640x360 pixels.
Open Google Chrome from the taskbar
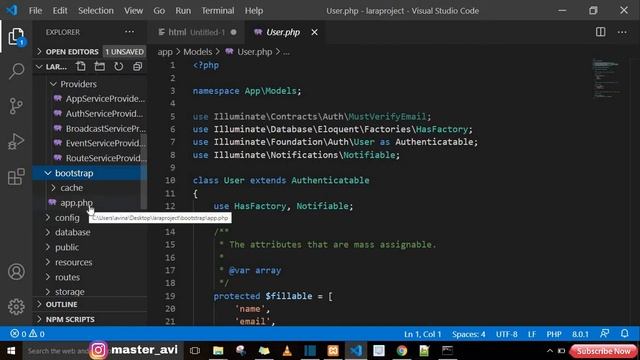402,351
